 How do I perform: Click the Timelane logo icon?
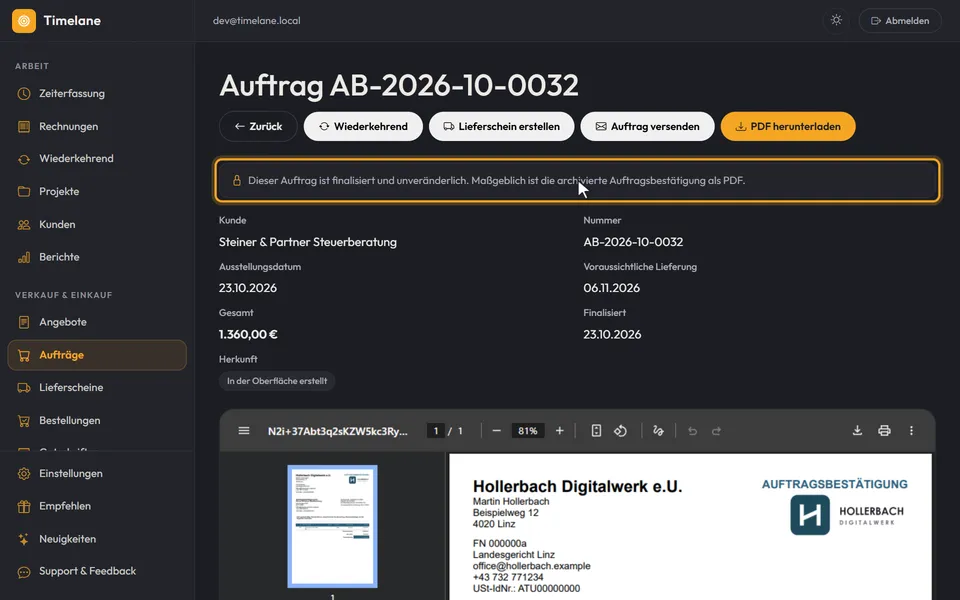24,21
